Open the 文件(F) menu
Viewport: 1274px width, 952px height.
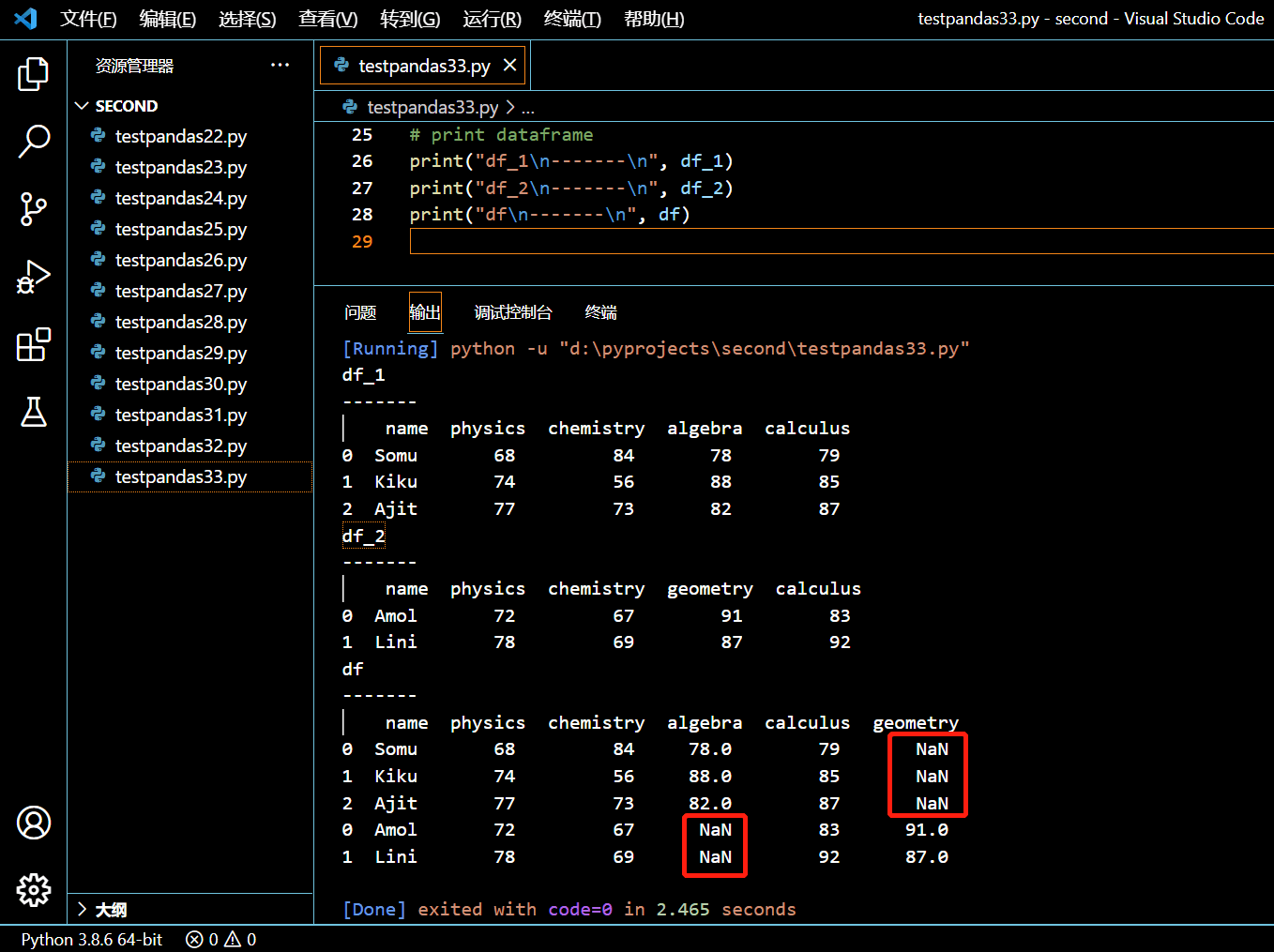click(x=88, y=19)
